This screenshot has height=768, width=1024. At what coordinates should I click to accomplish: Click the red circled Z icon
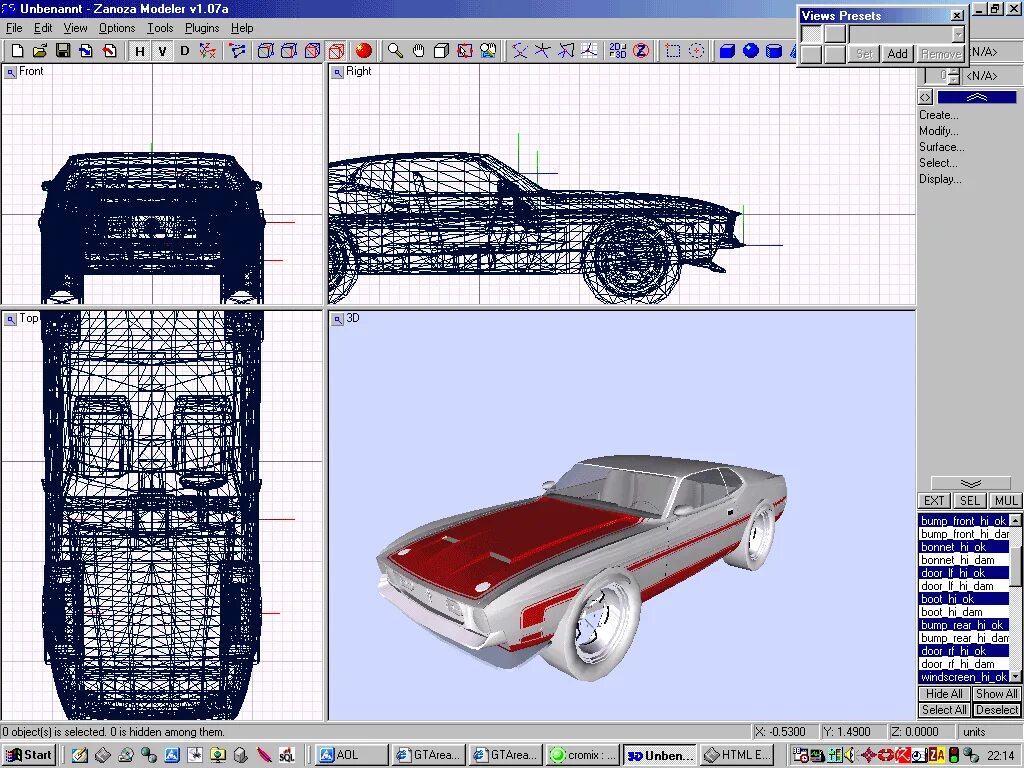tap(641, 51)
